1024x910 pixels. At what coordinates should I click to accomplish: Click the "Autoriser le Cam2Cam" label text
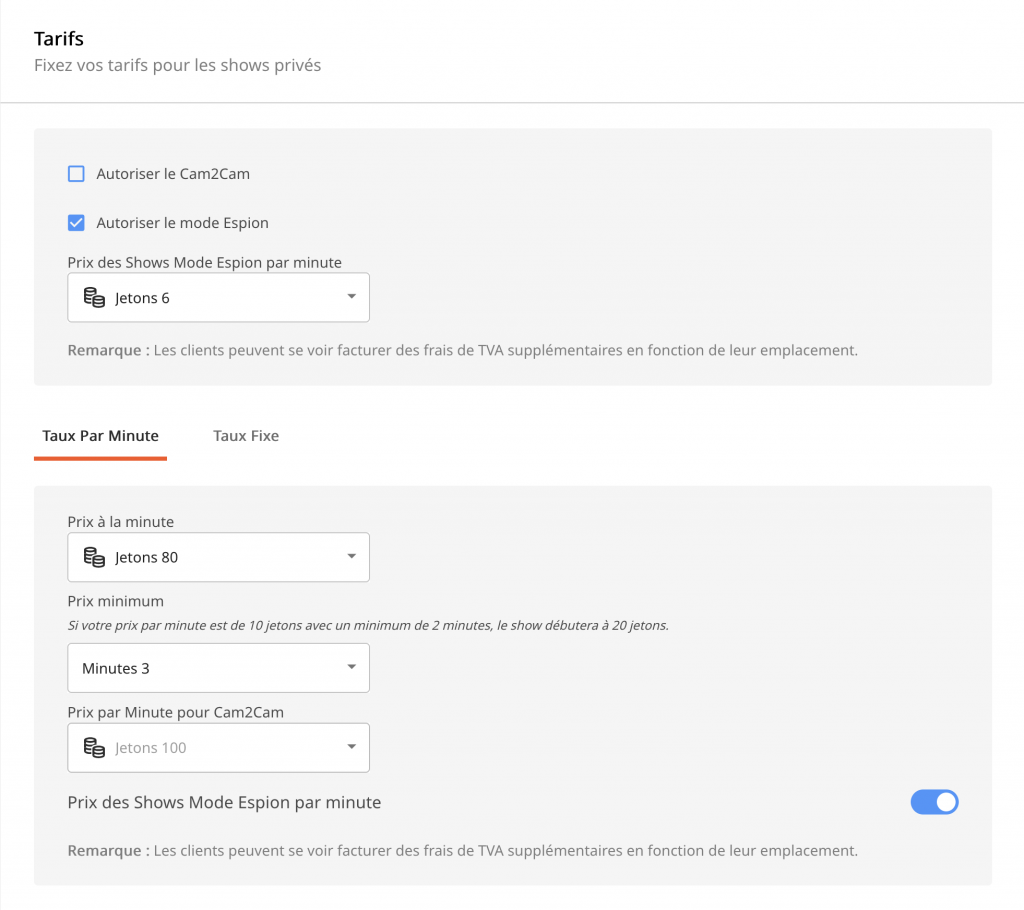pyautogui.click(x=173, y=174)
